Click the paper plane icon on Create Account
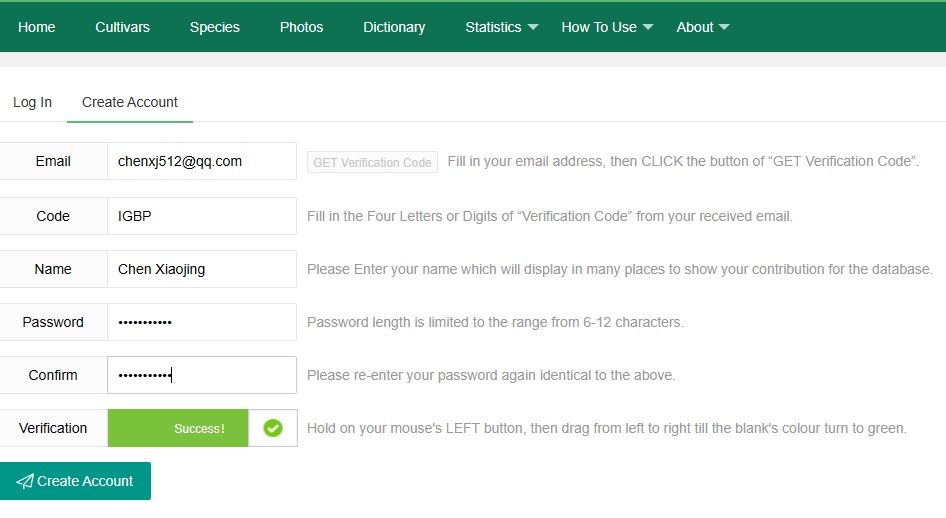Image resolution: width=946 pixels, height=518 pixels. pyautogui.click(x=25, y=481)
